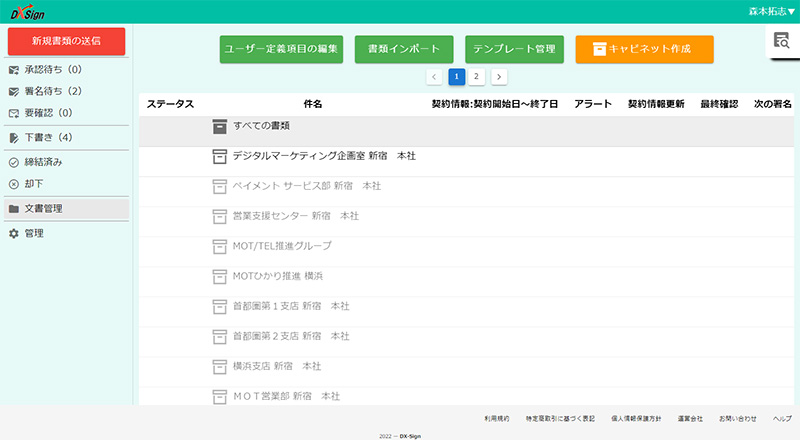Go to next page arrow
Screen dimensions: 800x440
(499, 77)
